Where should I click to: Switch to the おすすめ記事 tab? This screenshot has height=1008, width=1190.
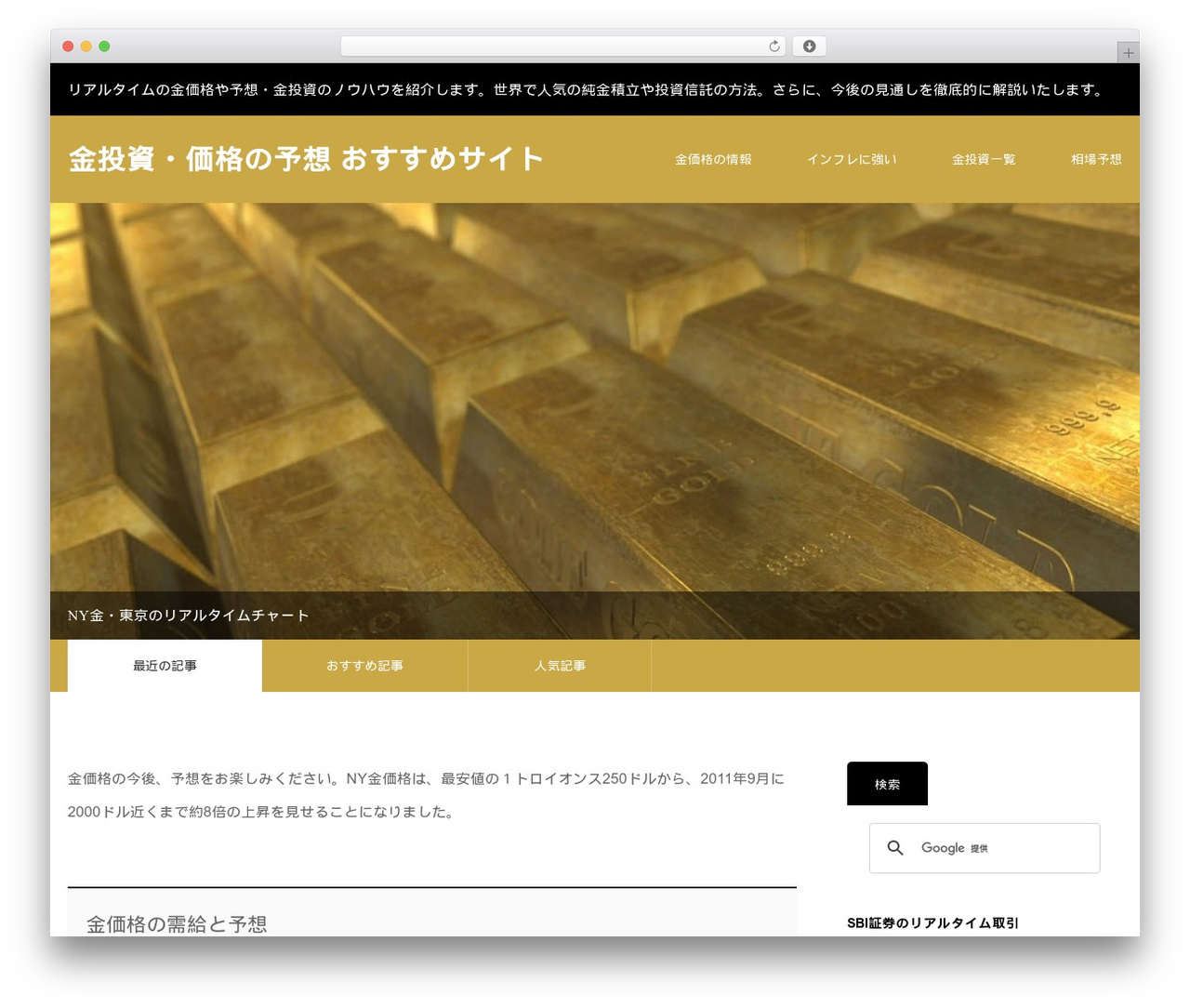[x=364, y=666]
